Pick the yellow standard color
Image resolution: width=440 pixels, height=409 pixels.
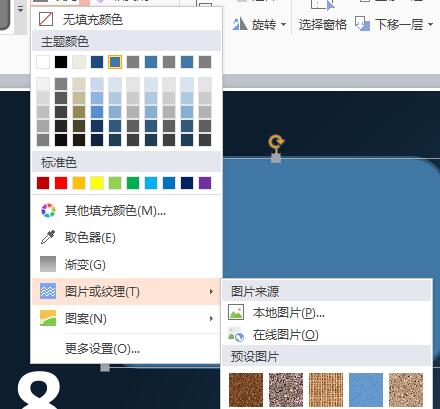(97, 183)
